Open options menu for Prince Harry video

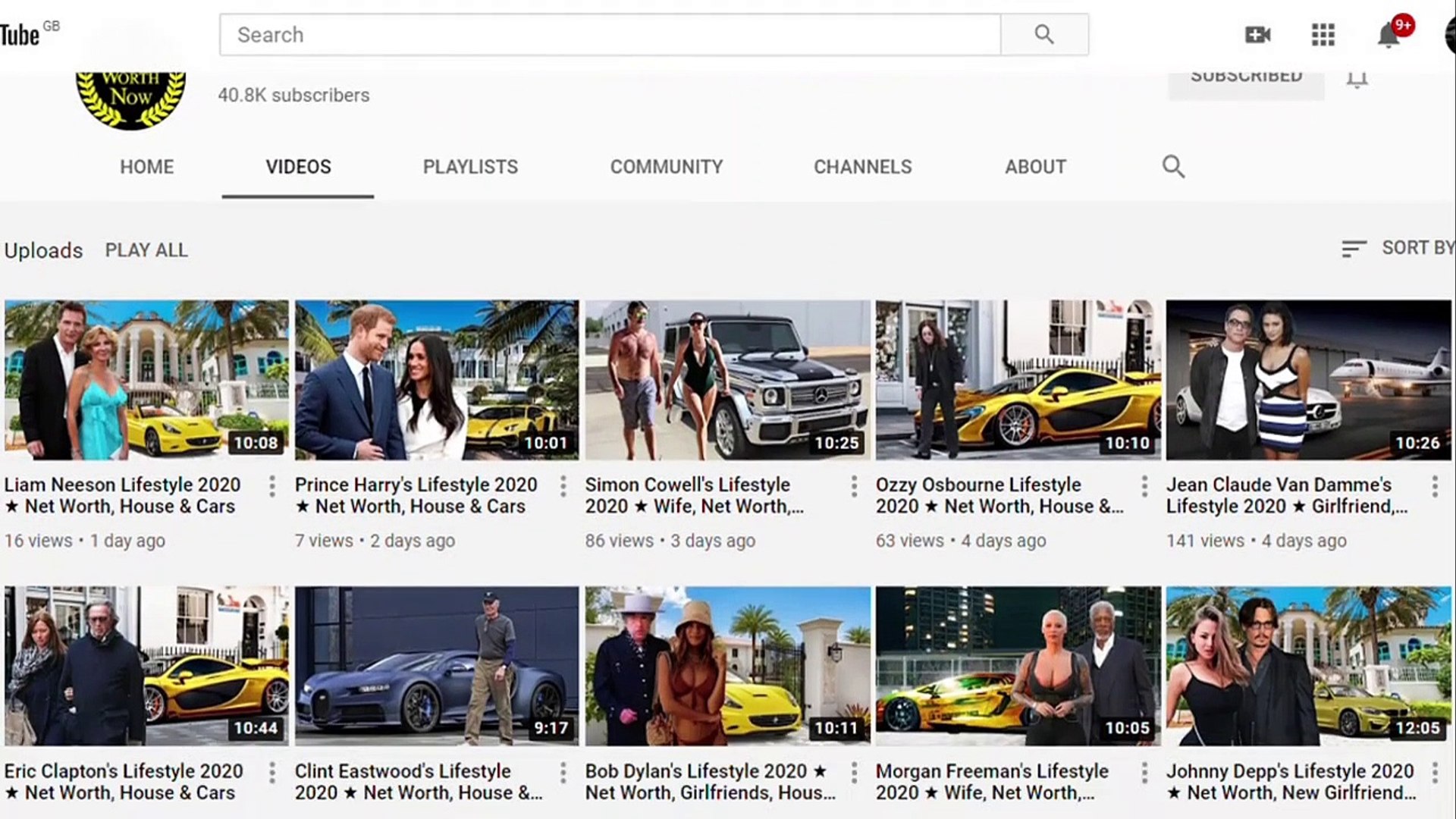[563, 486]
